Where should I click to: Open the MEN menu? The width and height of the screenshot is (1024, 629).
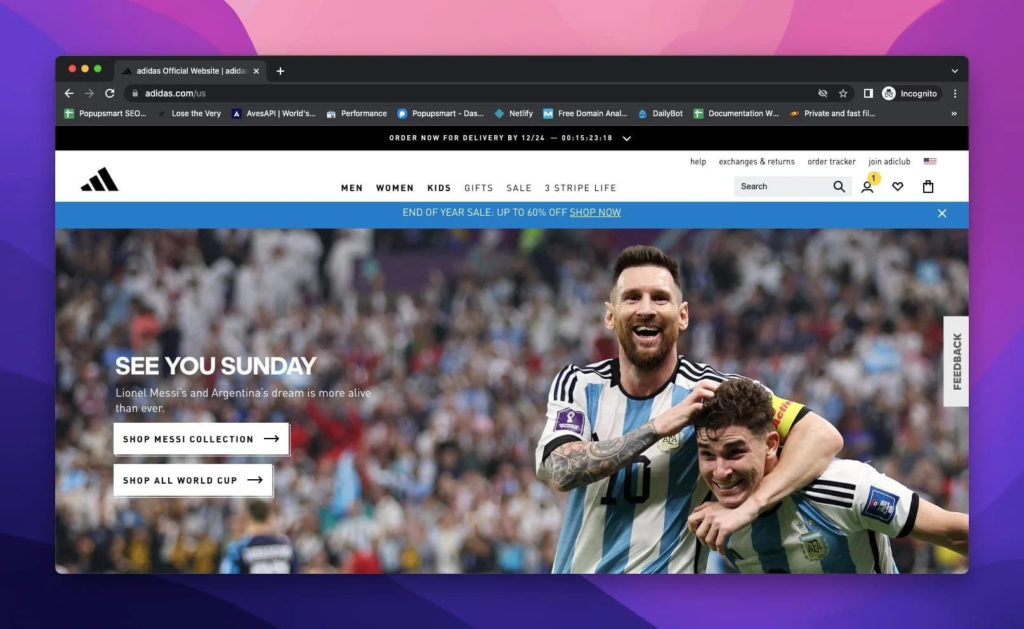352,188
